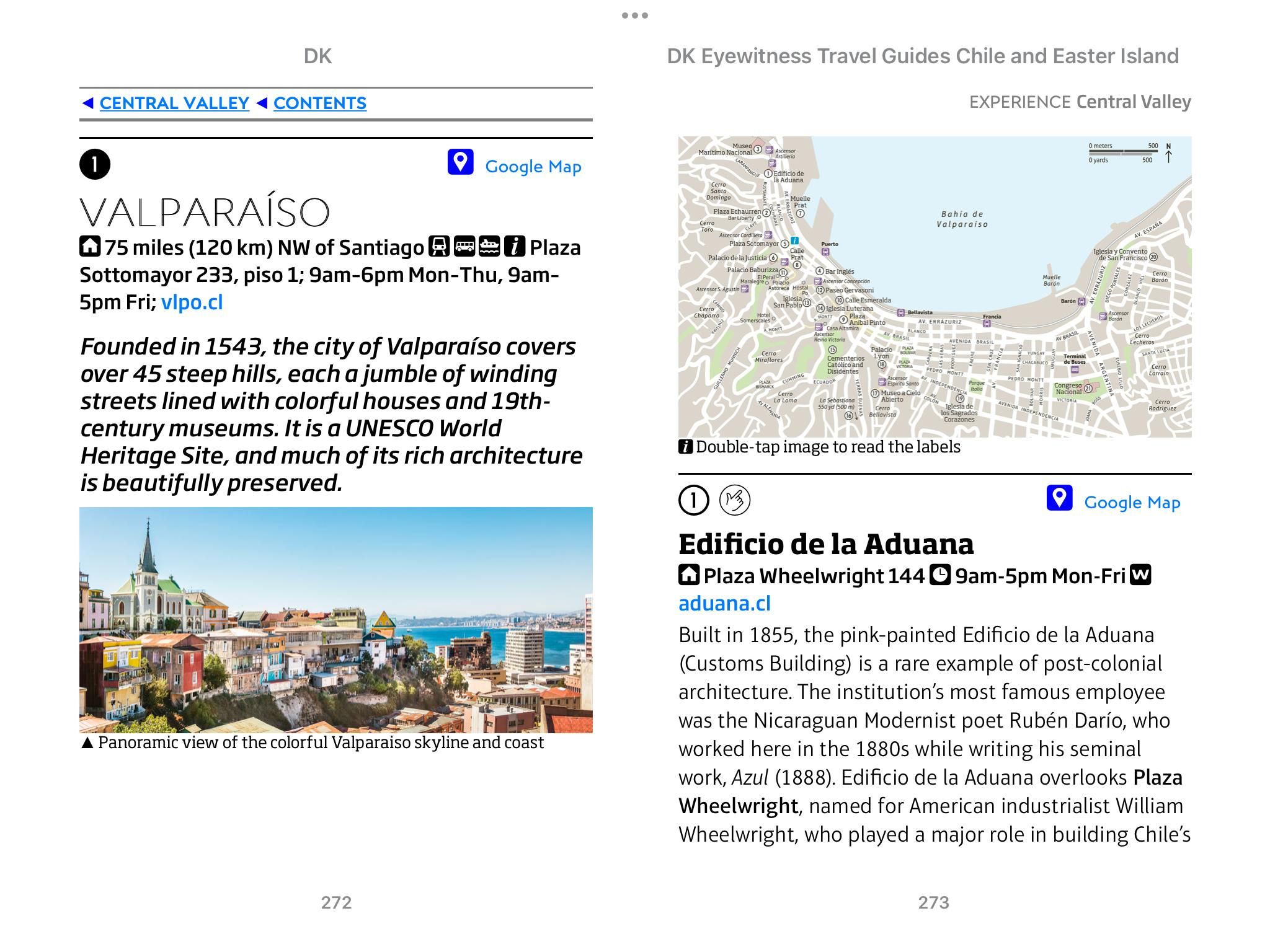Open the vlpo.cl website link
This screenshot has height=952, width=1270.
[x=192, y=302]
